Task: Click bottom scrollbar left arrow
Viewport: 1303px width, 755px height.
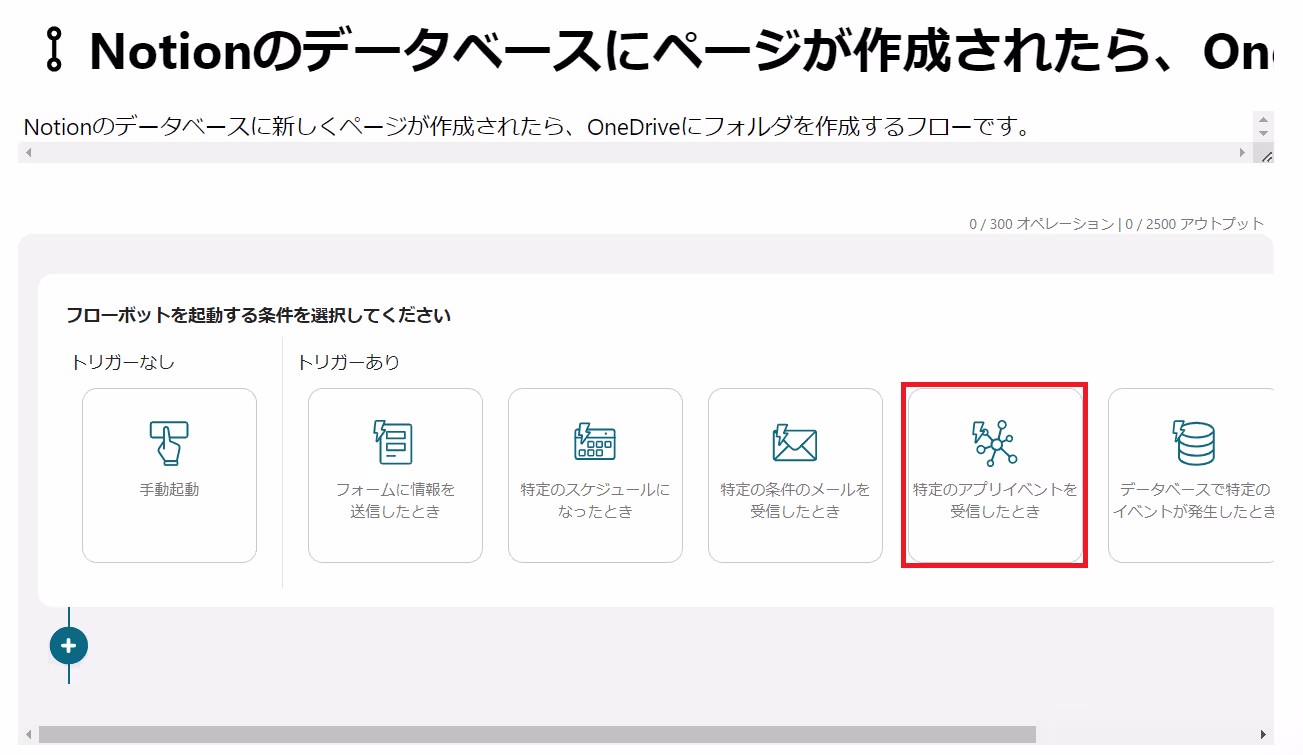Action: [x=28, y=735]
